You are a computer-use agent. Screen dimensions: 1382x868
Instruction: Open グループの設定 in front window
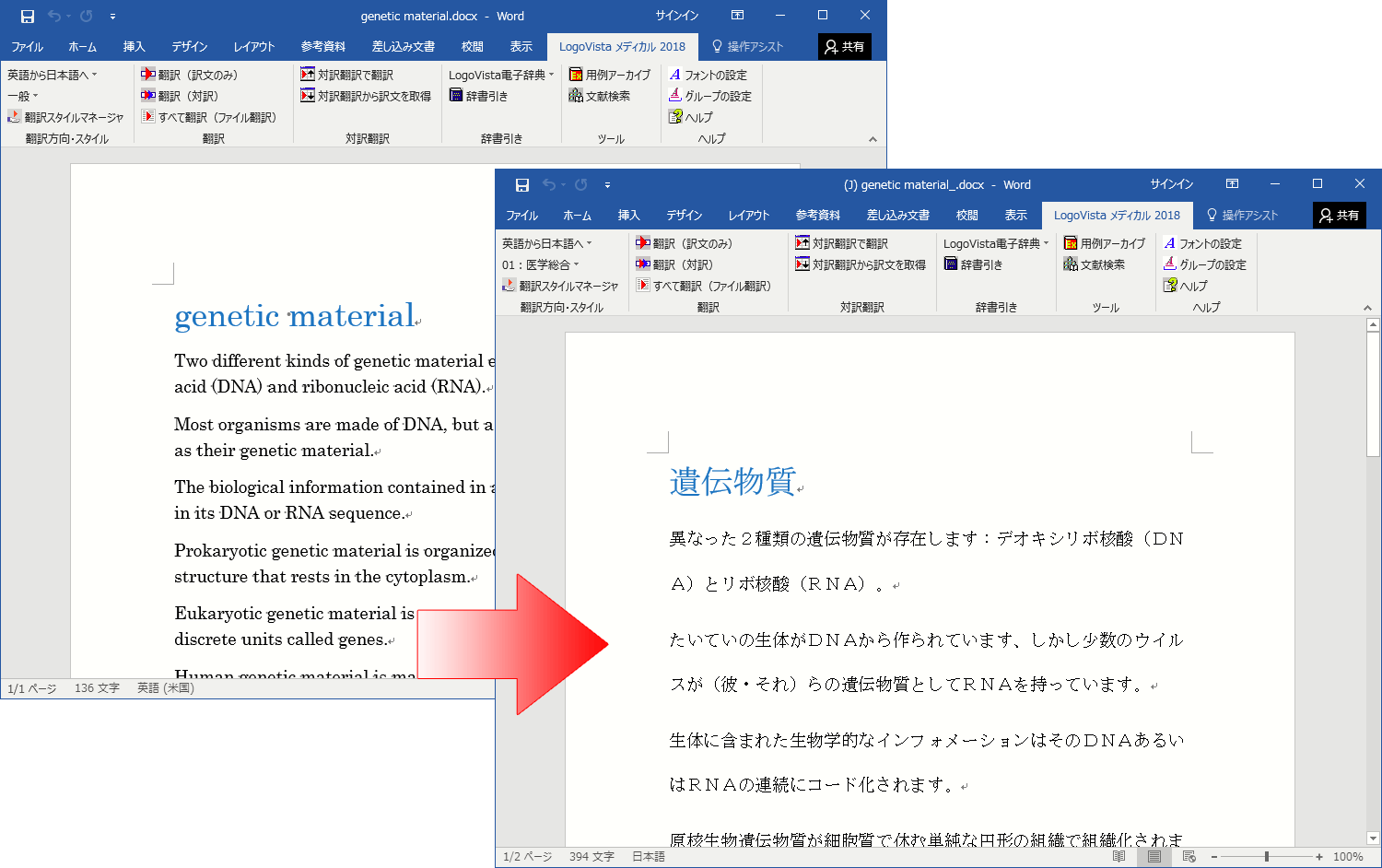tap(1205, 264)
